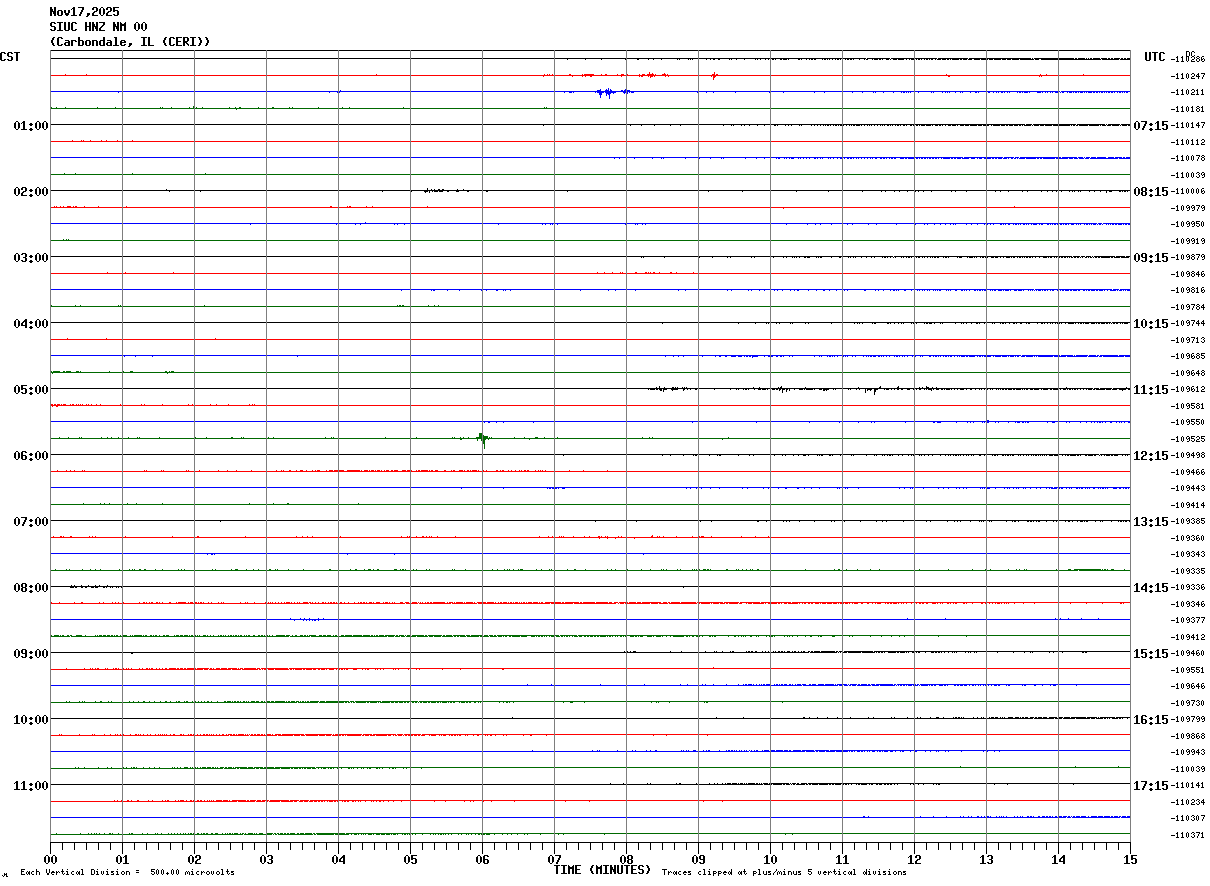Click the 08:00 CST time label

[x=31, y=588]
